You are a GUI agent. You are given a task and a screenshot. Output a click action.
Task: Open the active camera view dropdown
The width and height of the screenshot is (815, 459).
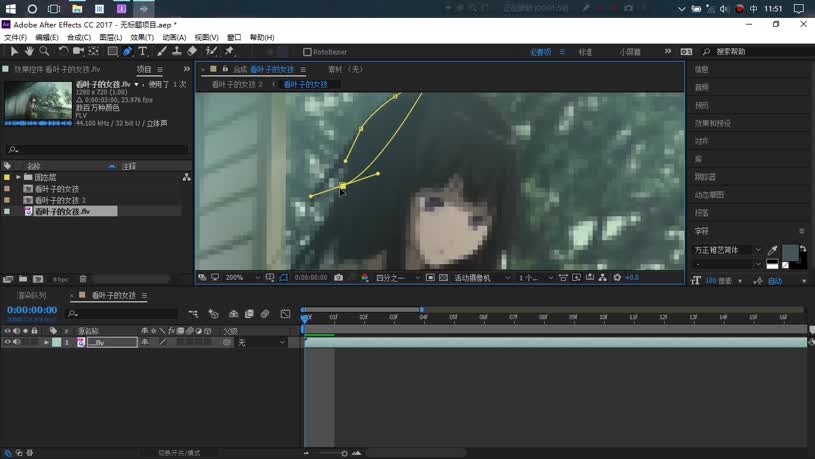(x=482, y=278)
